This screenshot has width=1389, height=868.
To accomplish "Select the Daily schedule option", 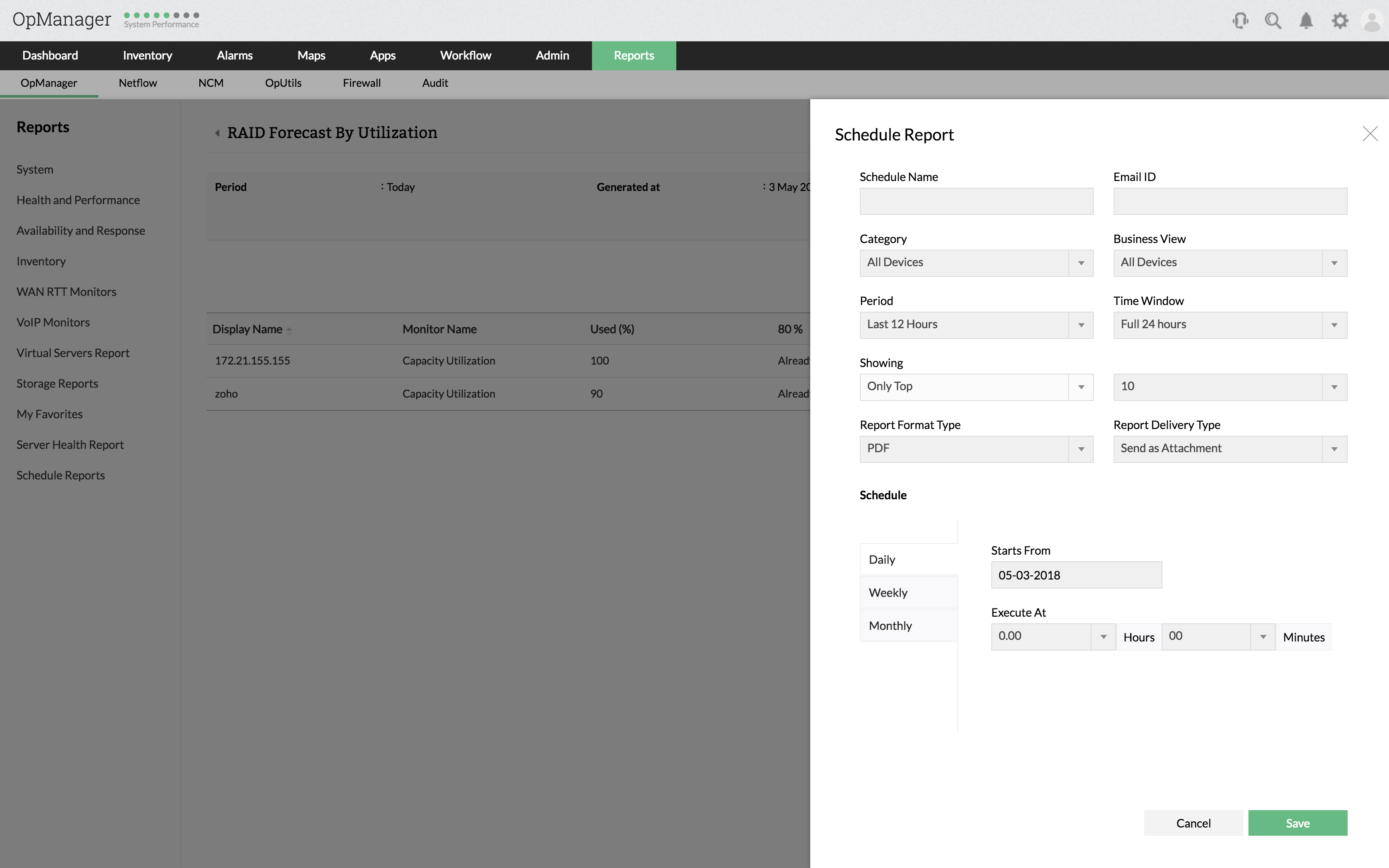I will pos(908,559).
